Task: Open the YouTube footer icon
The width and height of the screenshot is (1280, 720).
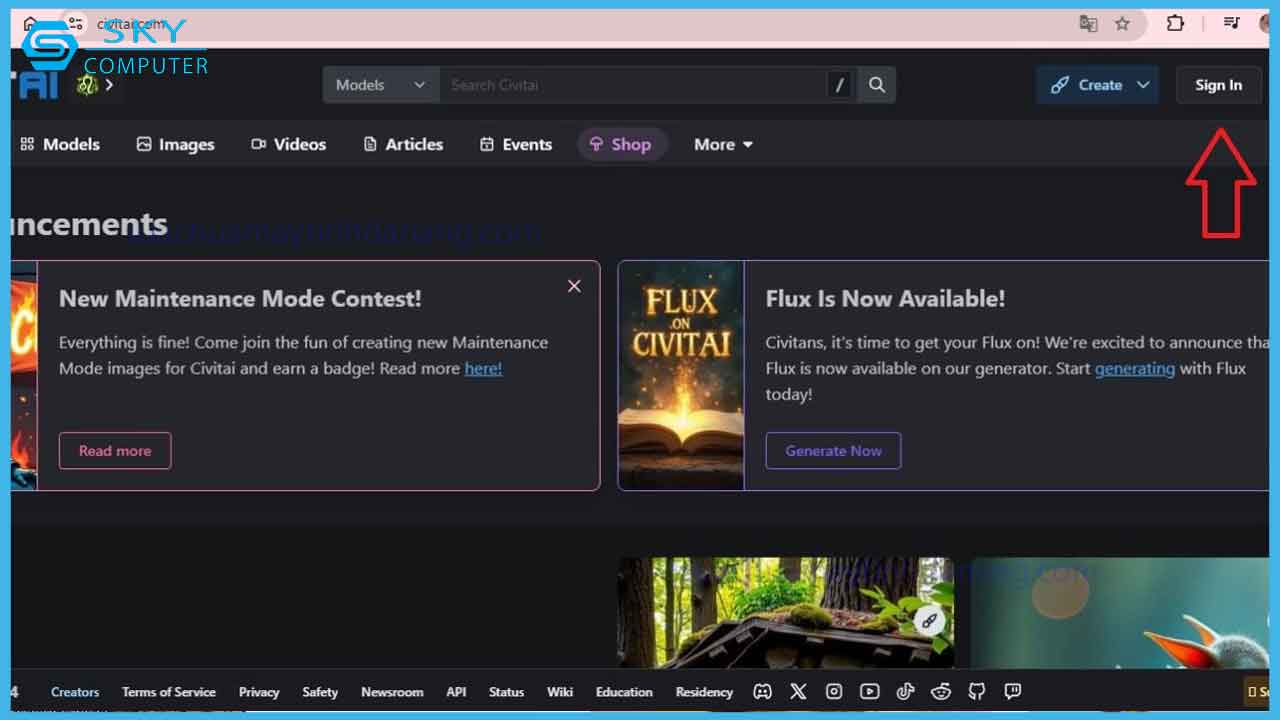Action: (x=870, y=692)
